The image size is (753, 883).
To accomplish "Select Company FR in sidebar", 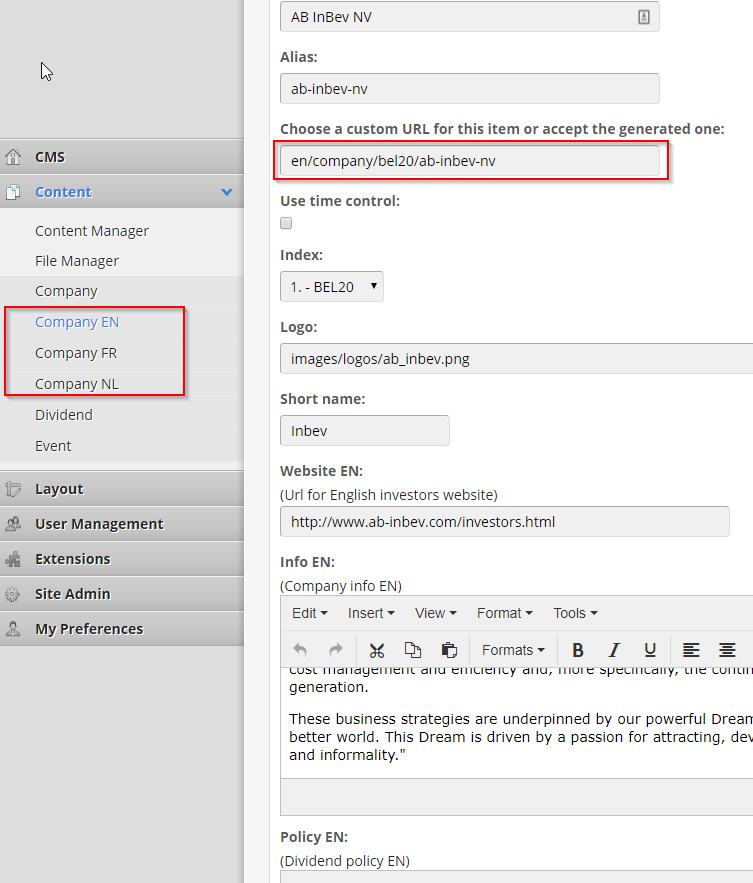I will pyautogui.click(x=75, y=353).
